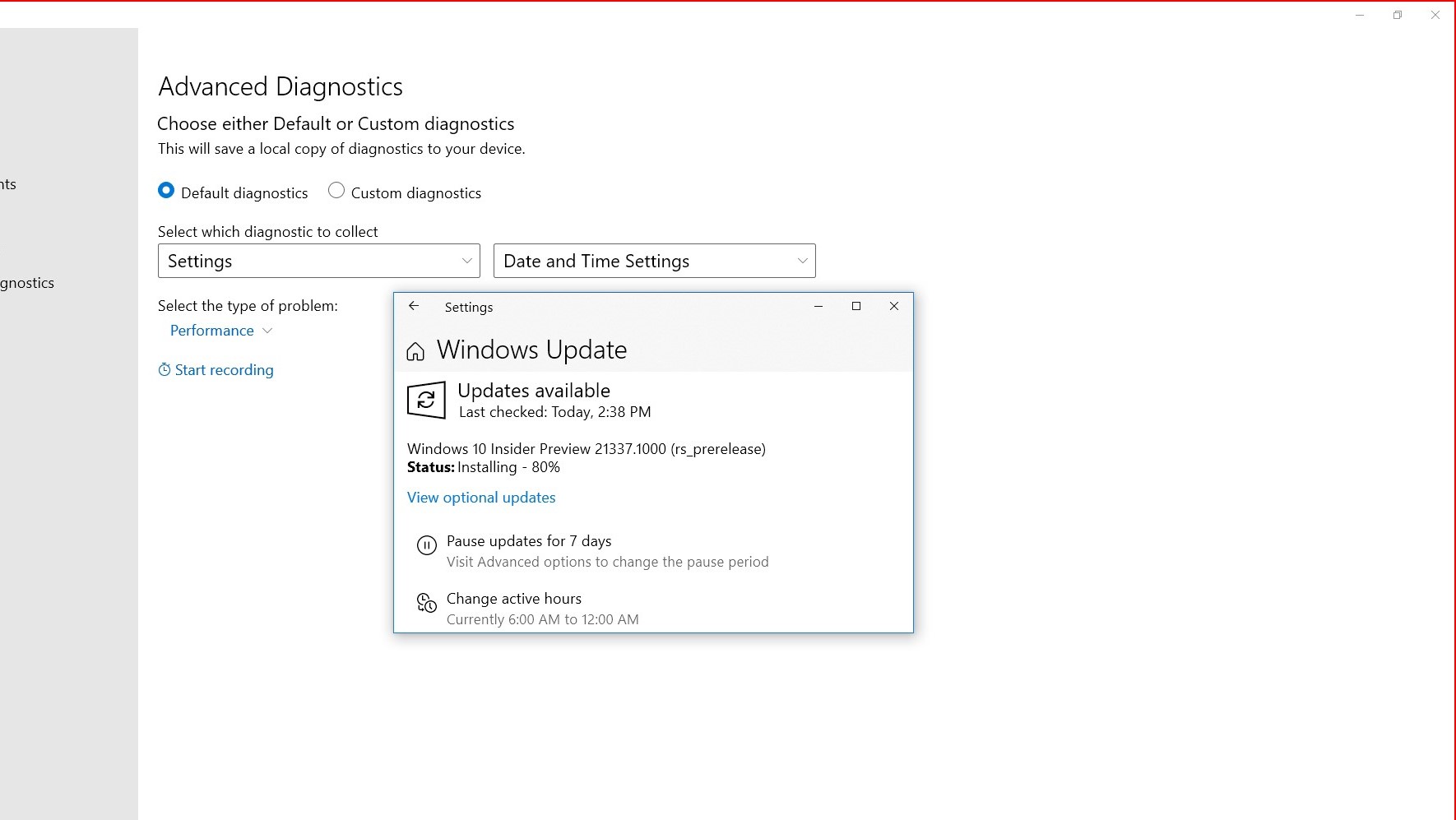Restore down the main app window
Screen dimensions: 1456x820
point(1398,15)
